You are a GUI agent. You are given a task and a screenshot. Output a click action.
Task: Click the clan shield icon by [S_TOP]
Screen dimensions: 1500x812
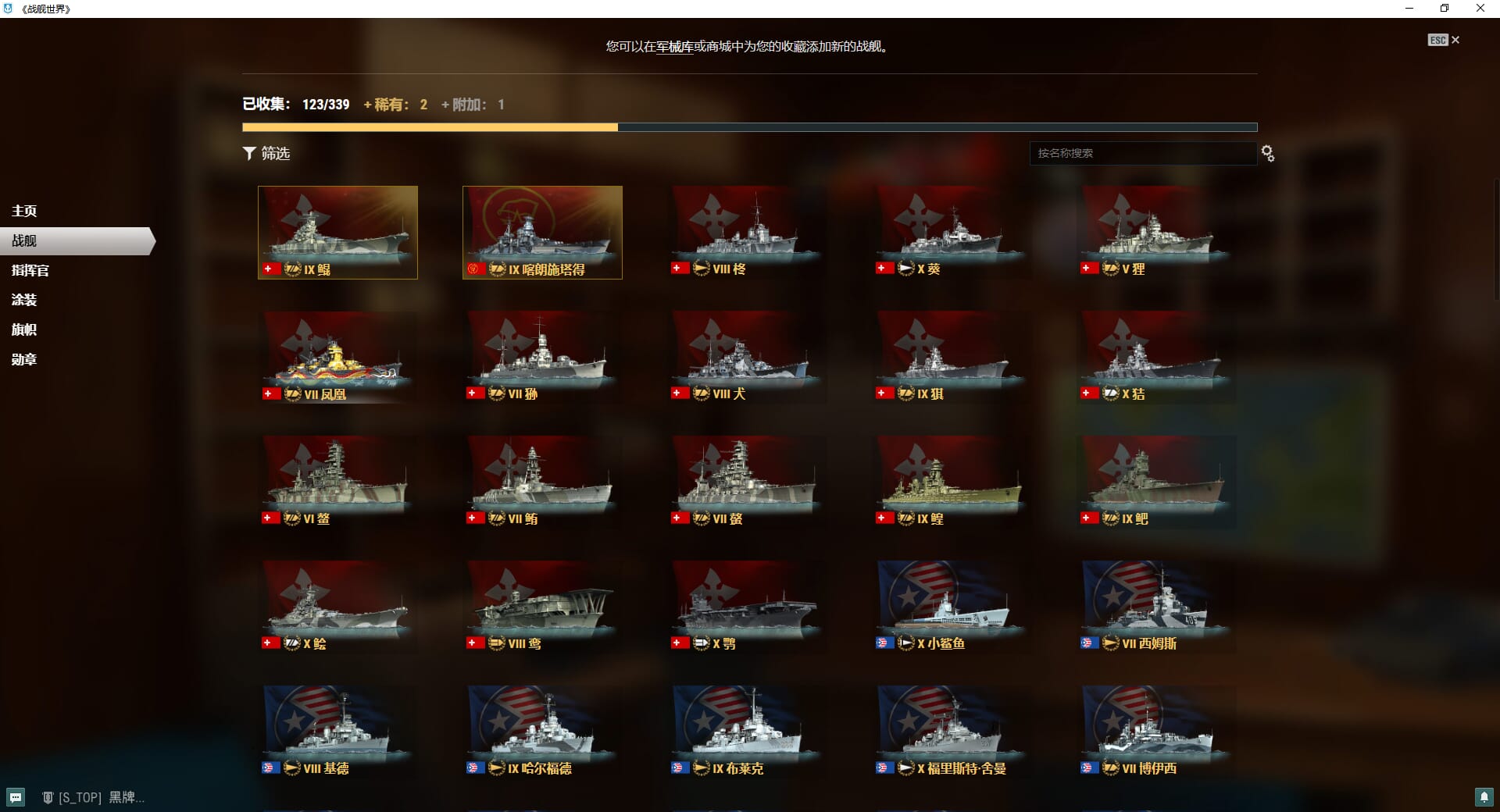click(48, 797)
